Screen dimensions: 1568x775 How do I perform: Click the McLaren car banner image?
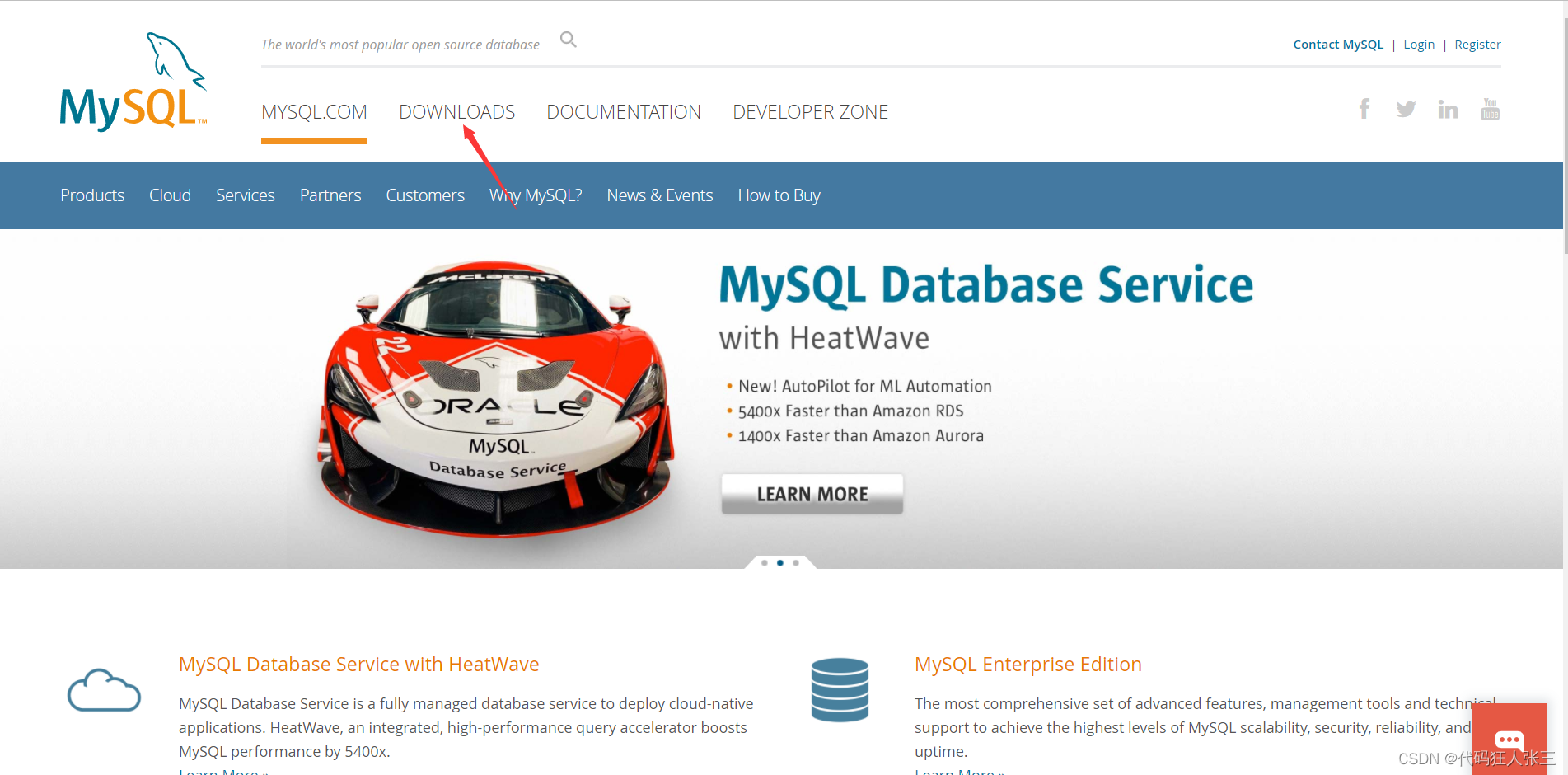coord(496,399)
